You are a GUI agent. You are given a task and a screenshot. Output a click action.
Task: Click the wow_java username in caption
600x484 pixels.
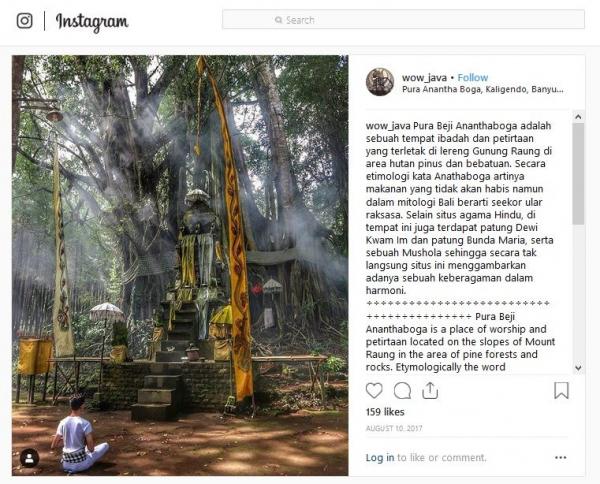(389, 125)
